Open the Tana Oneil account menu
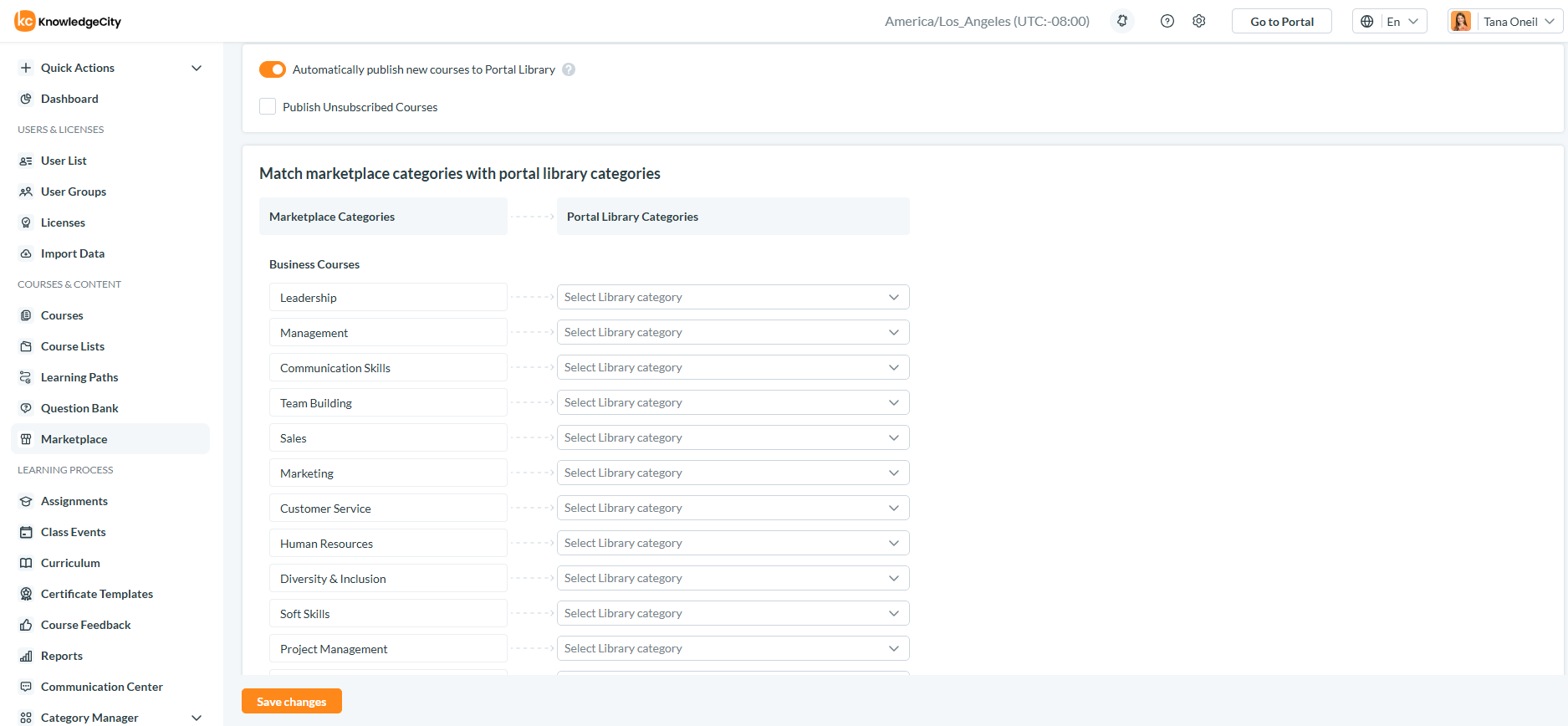 click(x=1505, y=21)
